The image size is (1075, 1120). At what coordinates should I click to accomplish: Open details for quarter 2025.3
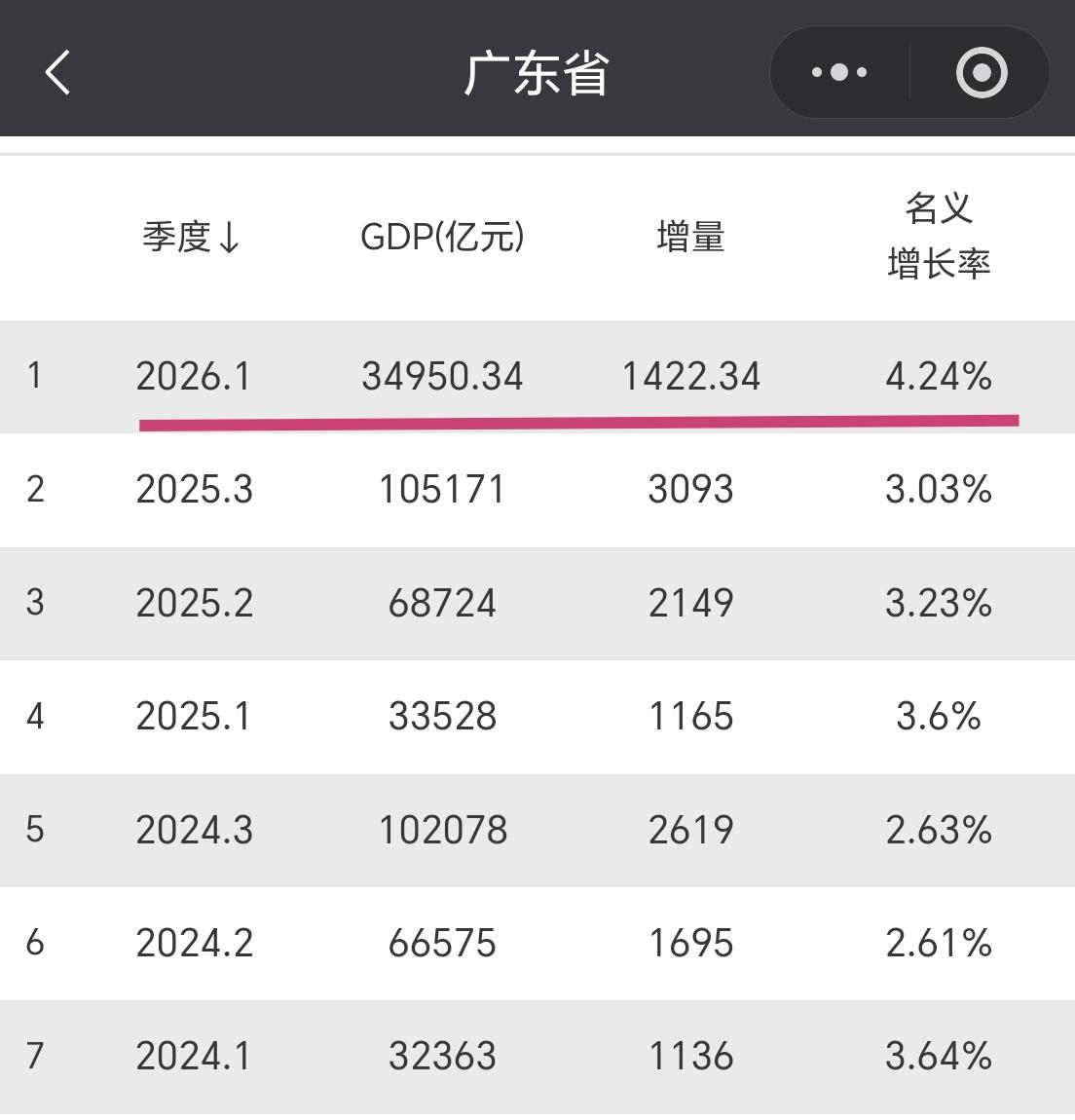click(x=536, y=490)
